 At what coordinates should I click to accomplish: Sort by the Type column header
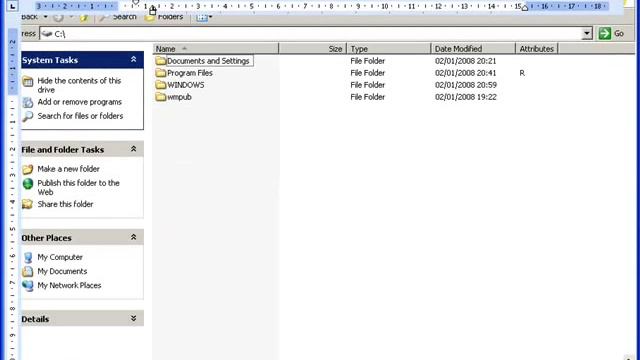(389, 49)
